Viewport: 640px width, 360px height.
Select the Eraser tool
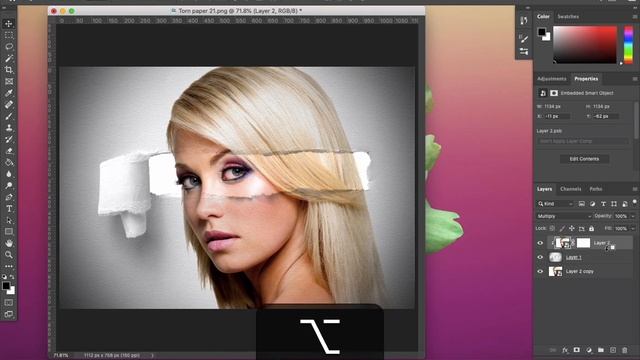tap(9, 151)
